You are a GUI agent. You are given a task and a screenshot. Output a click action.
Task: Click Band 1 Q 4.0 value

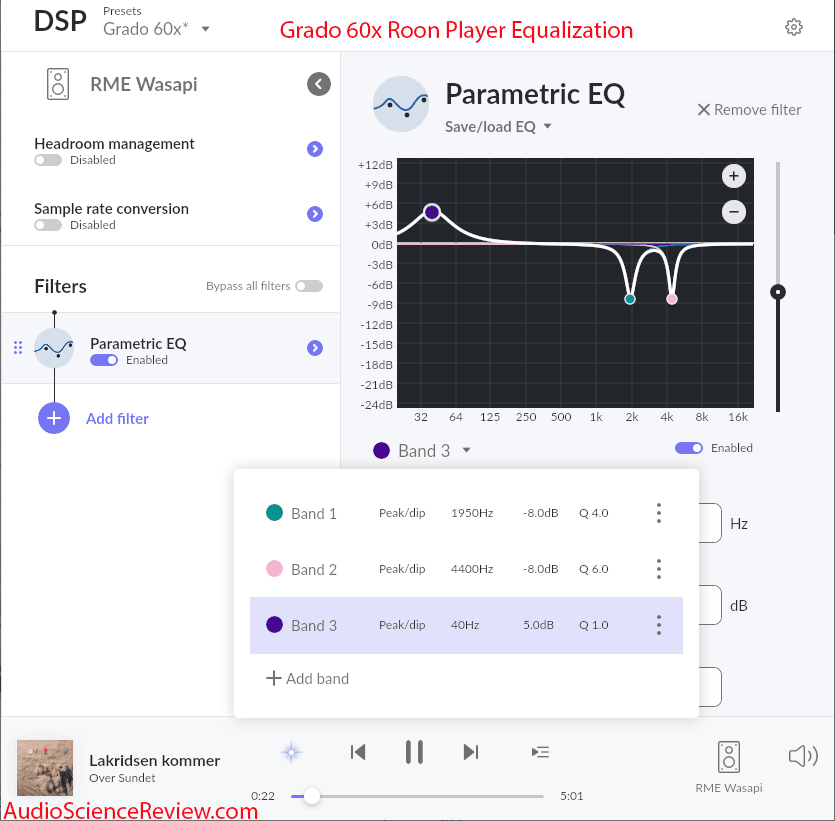594,513
